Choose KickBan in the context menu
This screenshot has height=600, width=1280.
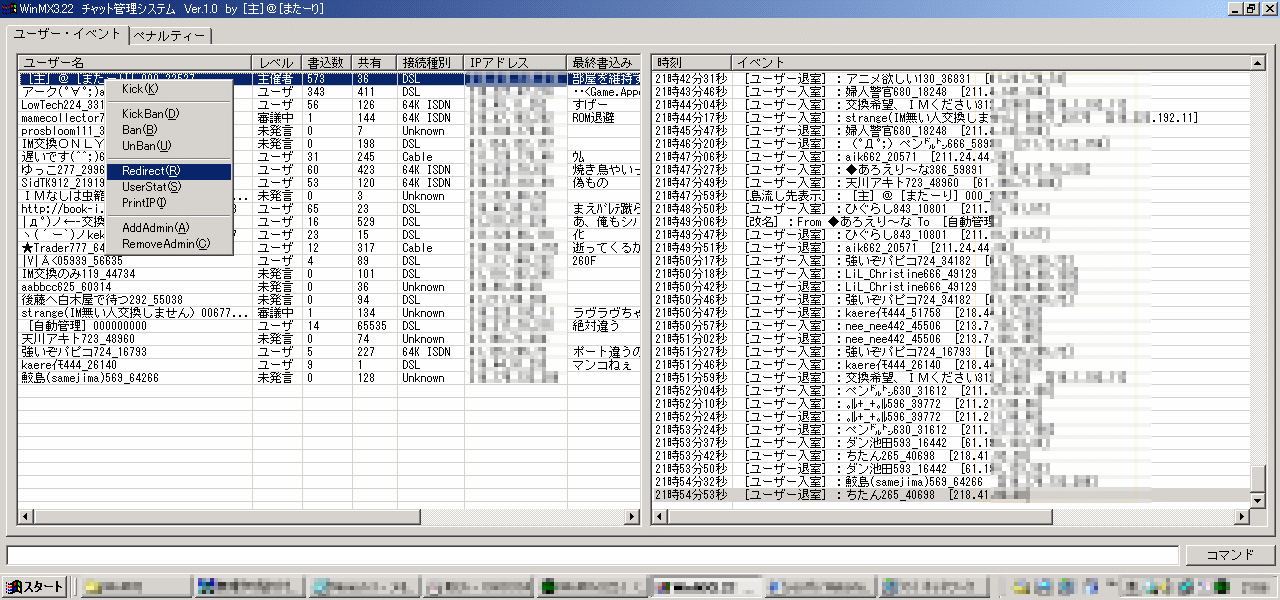pyautogui.click(x=150, y=114)
